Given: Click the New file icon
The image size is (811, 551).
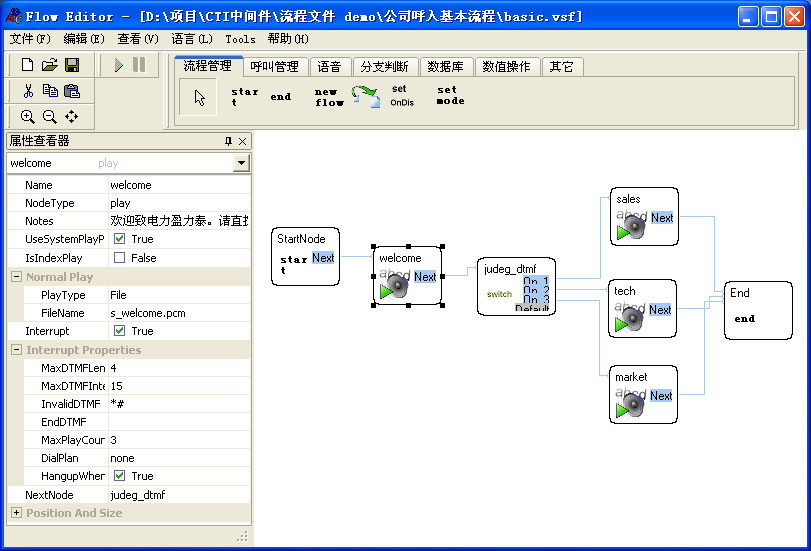Looking at the screenshot, I should tap(28, 65).
